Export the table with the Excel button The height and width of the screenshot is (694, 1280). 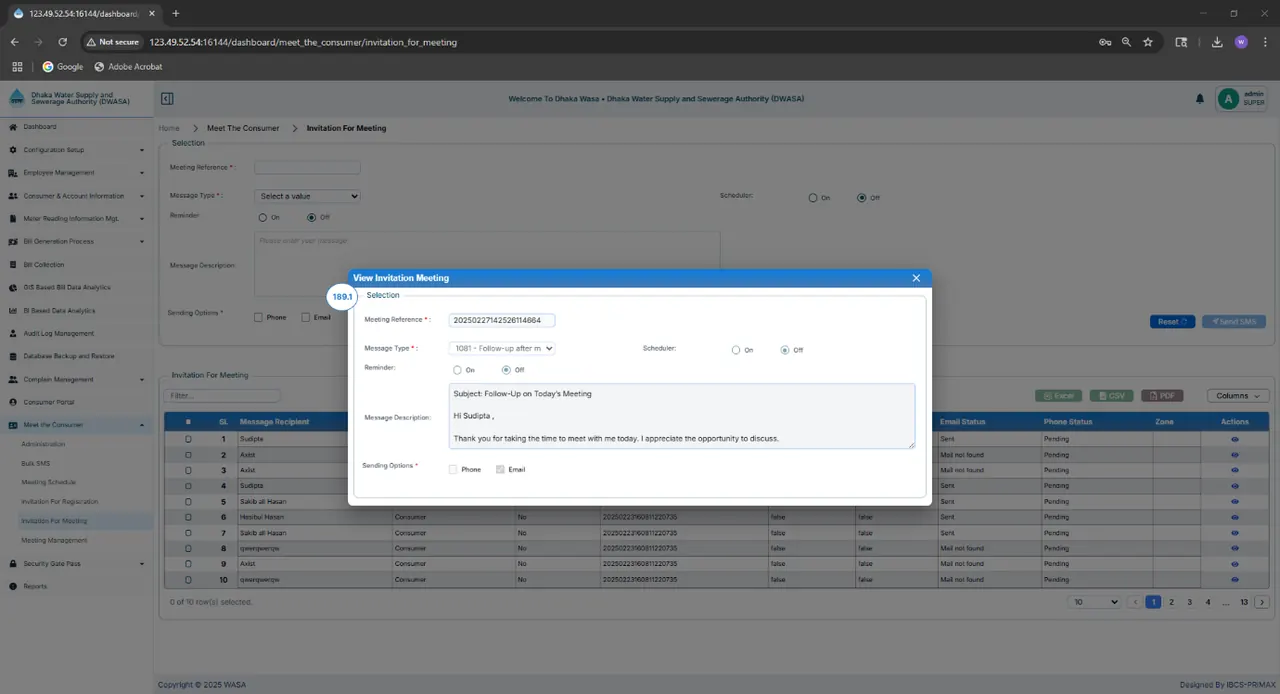1058,396
